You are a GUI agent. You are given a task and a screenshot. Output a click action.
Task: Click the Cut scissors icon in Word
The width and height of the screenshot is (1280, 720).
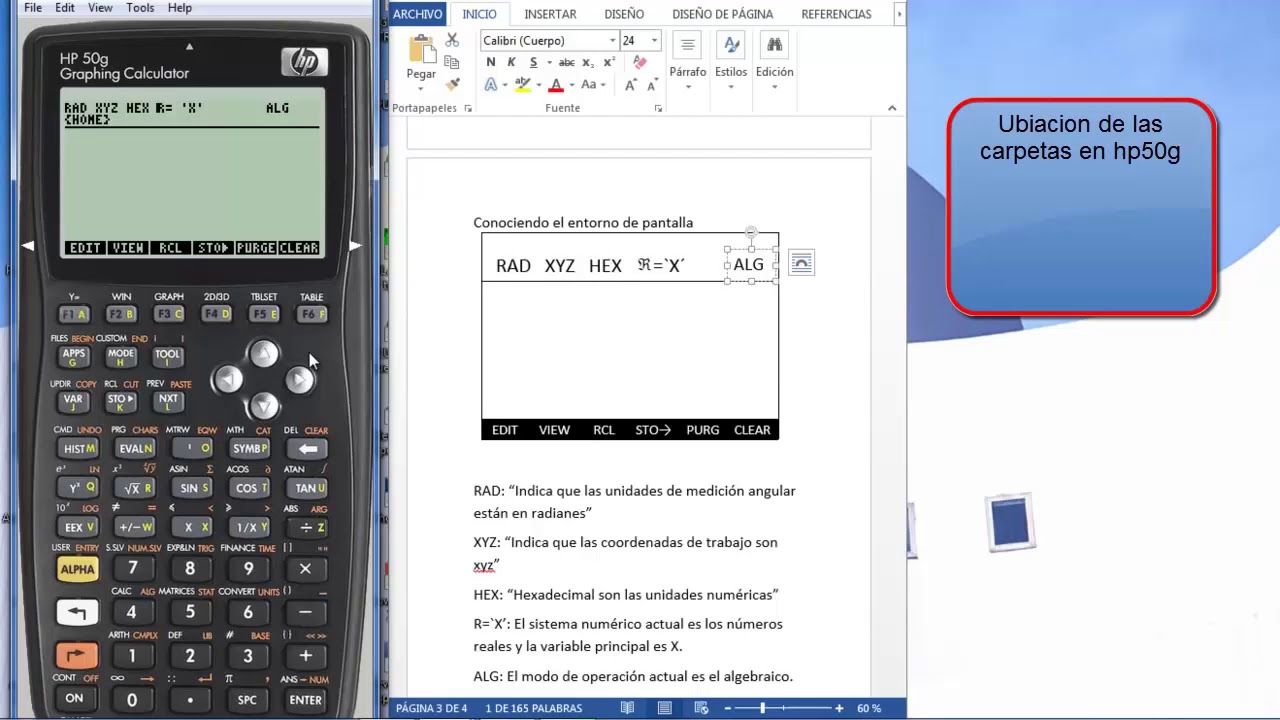(452, 40)
